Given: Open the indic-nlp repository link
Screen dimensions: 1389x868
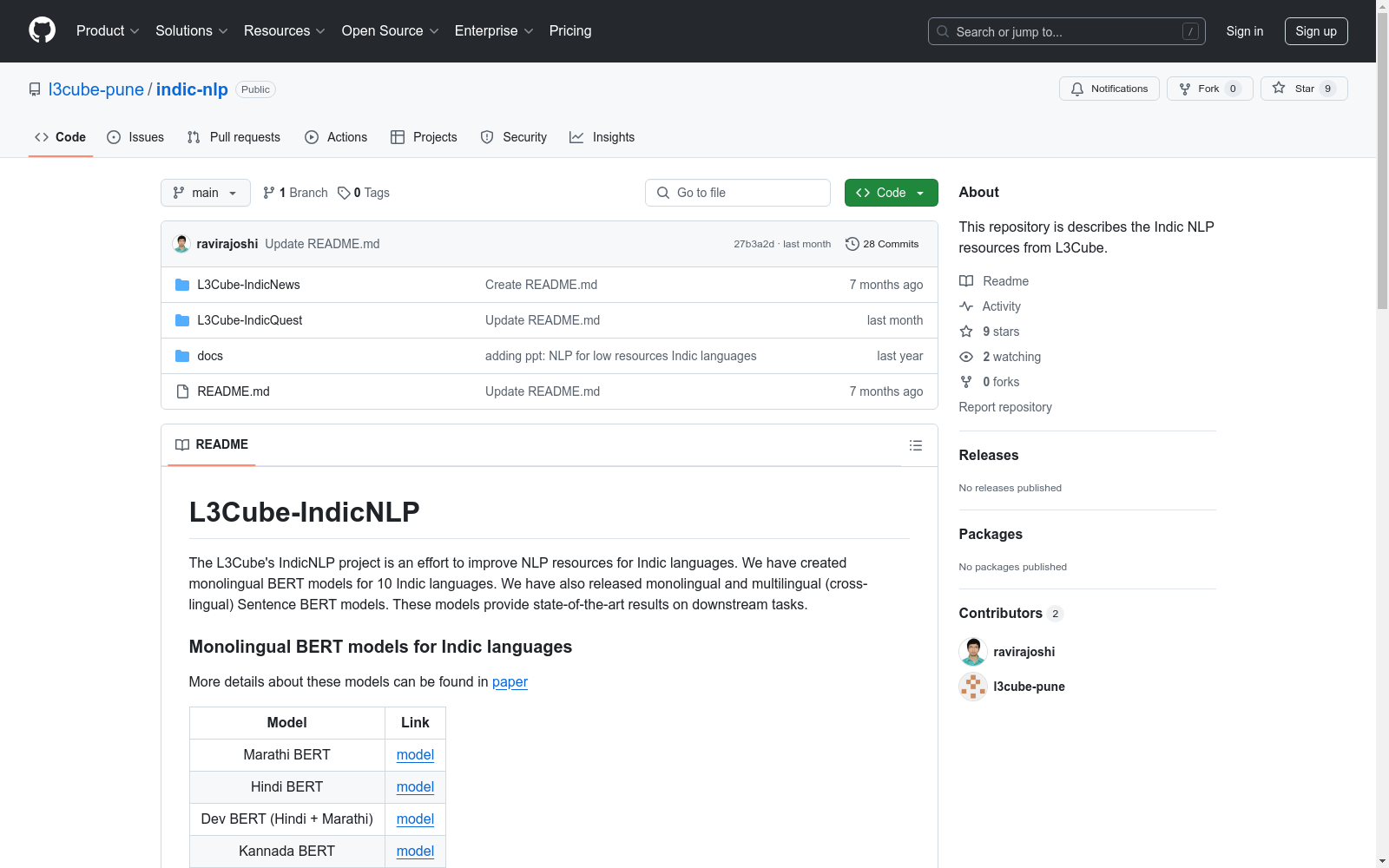Looking at the screenshot, I should pos(192,89).
